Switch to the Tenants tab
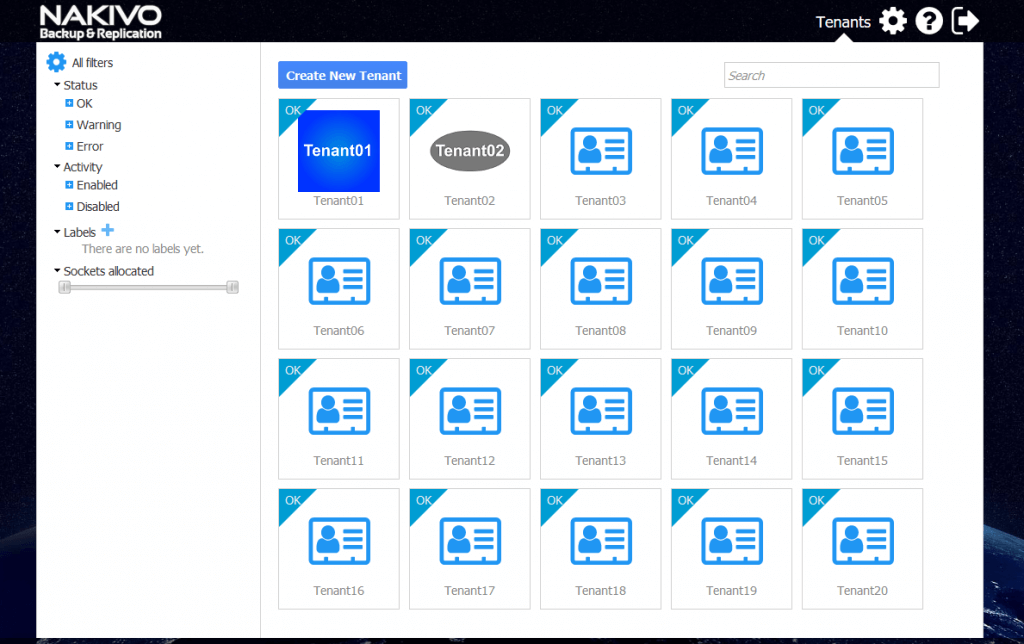1024x644 pixels. [x=843, y=22]
